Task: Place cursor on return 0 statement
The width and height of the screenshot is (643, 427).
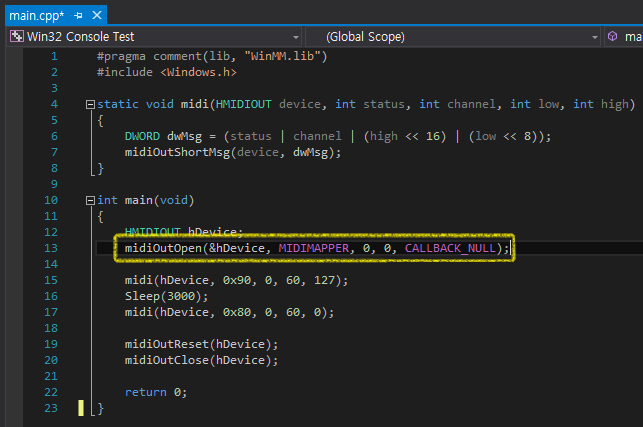Action: (x=155, y=392)
